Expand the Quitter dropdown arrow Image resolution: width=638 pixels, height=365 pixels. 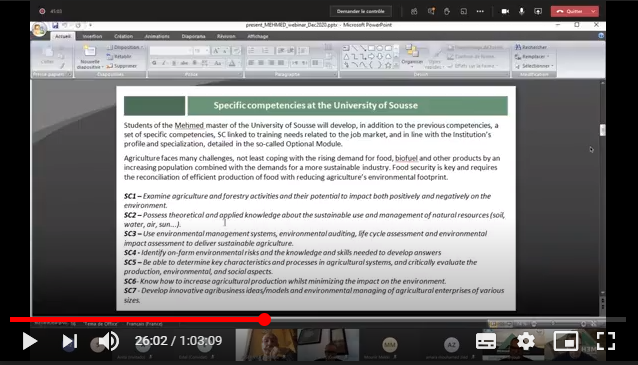[593, 11]
